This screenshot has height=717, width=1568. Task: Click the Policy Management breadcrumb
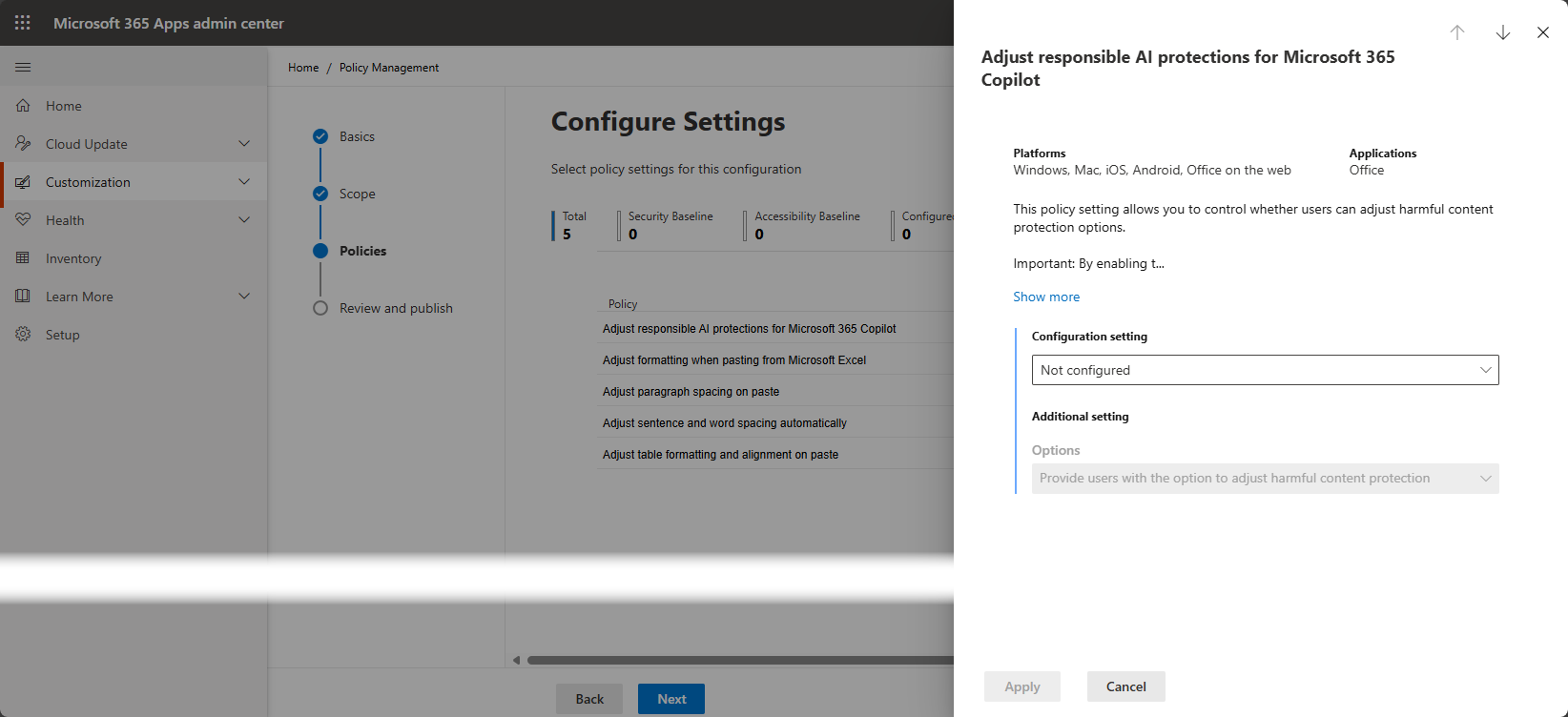tap(389, 68)
